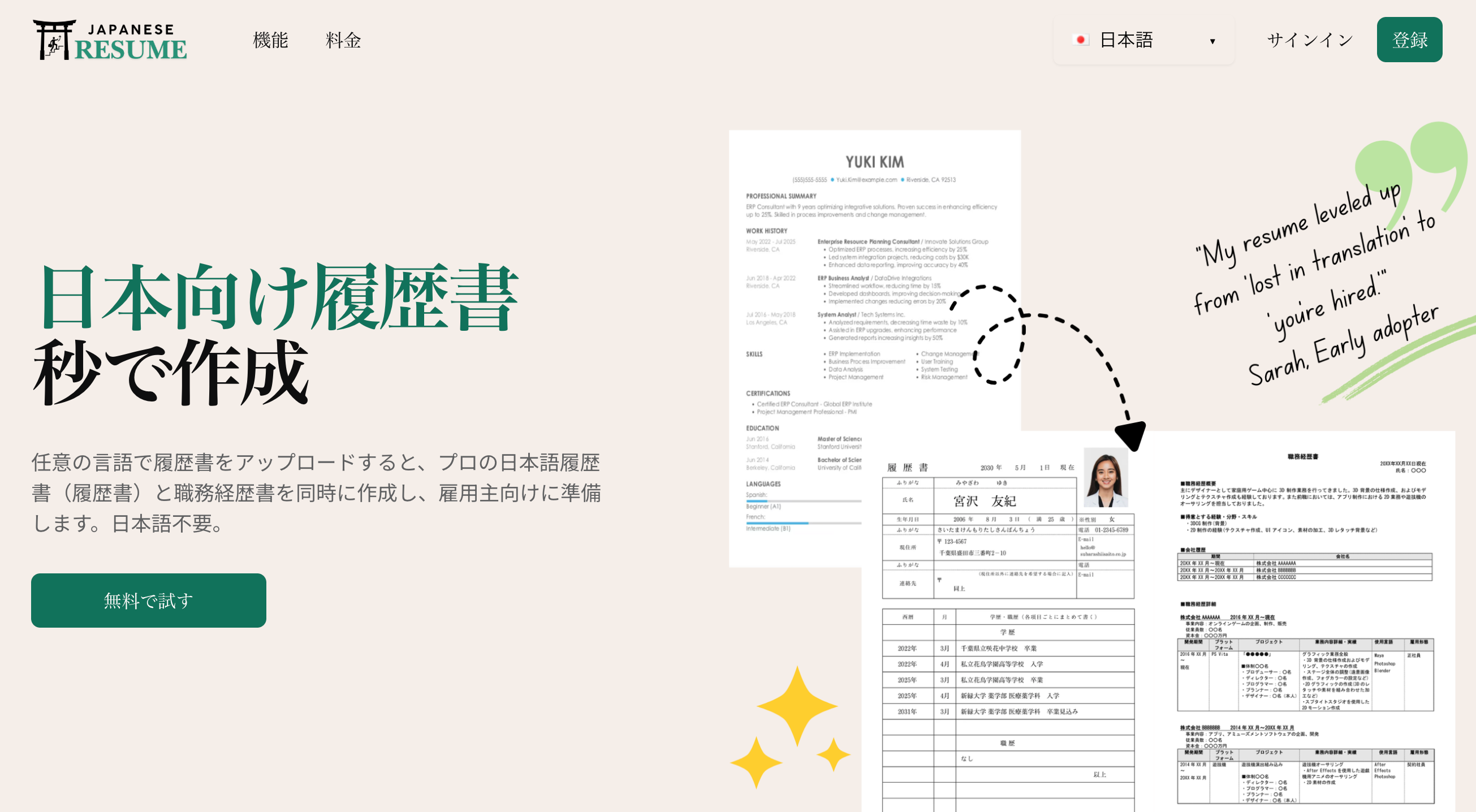Click the 無料で試す free trial button

(x=148, y=600)
